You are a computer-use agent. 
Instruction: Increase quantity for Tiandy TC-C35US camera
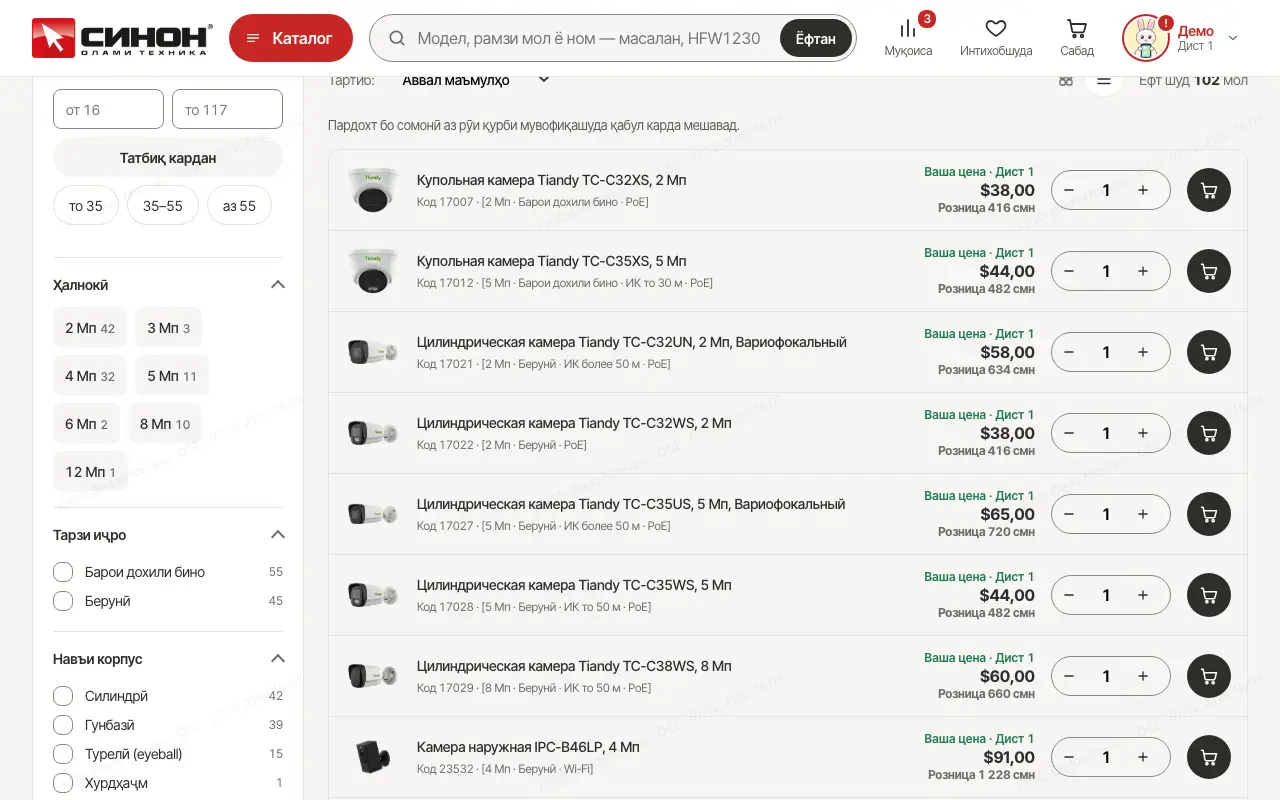1143,514
